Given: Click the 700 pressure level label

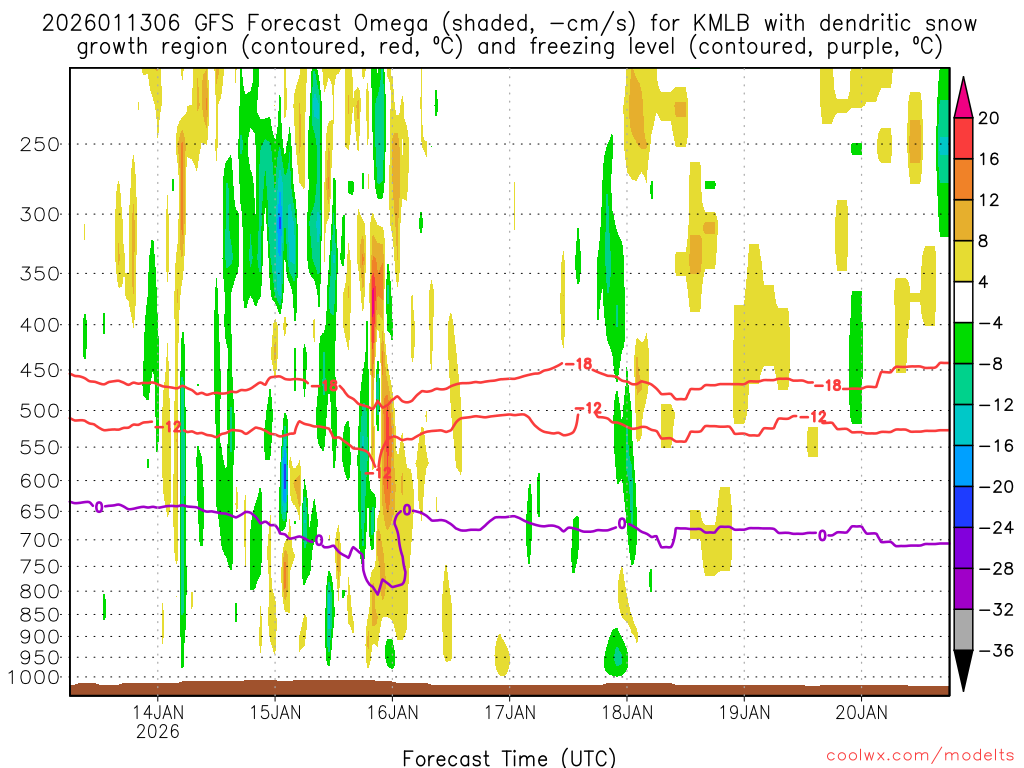Looking at the screenshot, I should click(40, 540).
